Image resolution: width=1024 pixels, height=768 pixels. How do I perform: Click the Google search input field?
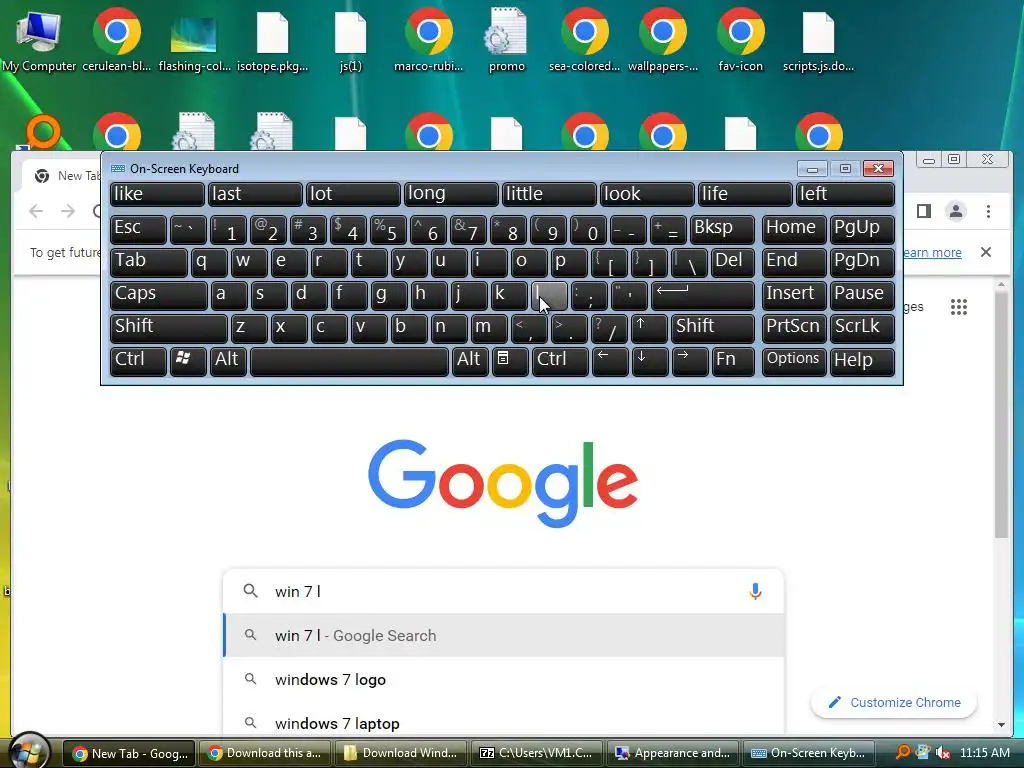[x=504, y=591]
